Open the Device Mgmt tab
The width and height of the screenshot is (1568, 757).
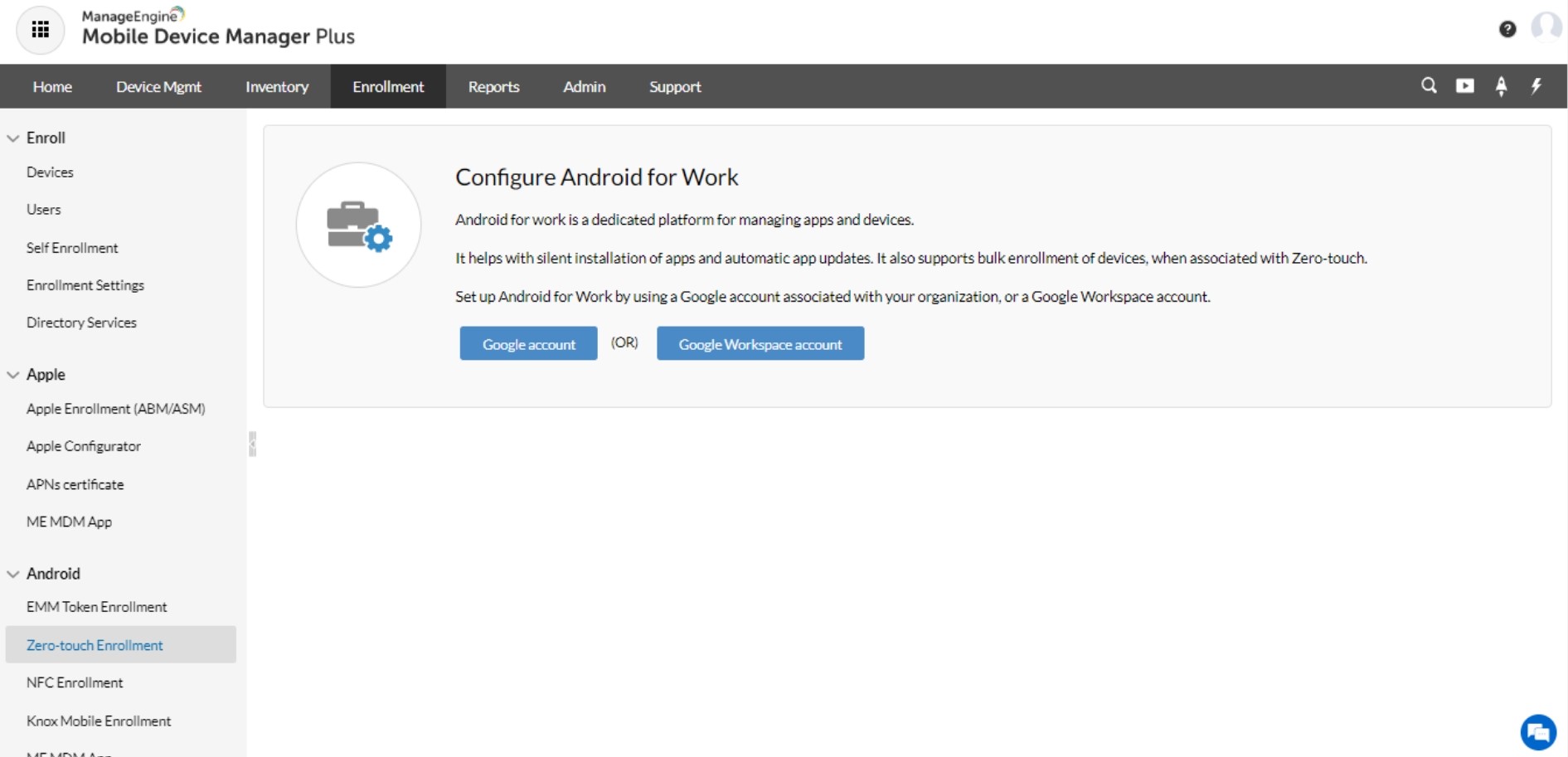pyautogui.click(x=158, y=86)
